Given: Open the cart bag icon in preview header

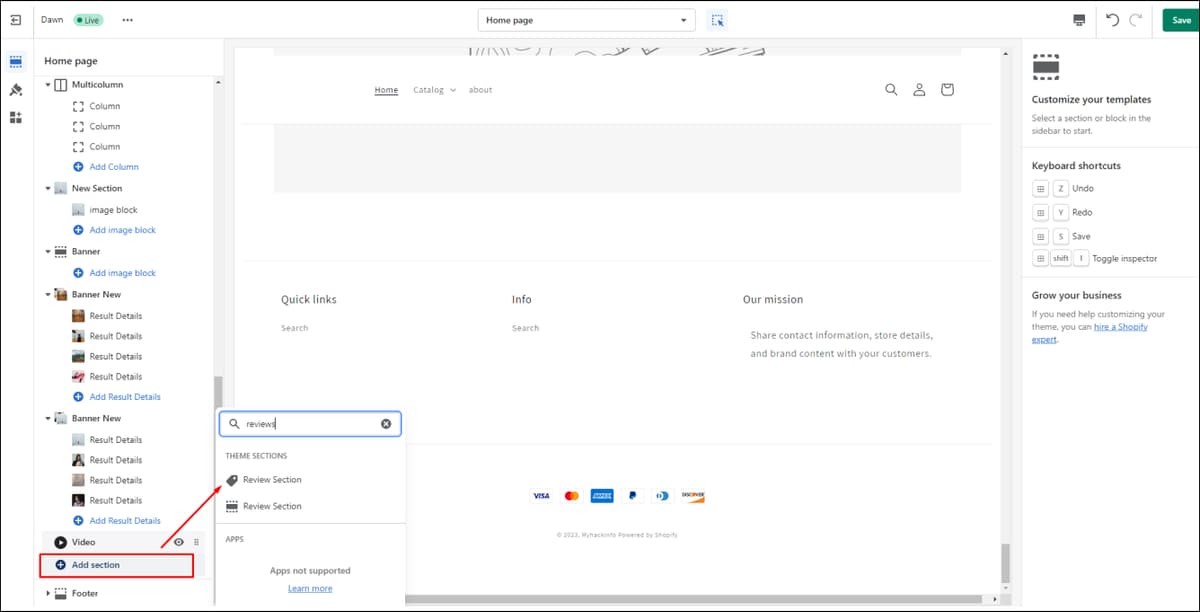Looking at the screenshot, I should [947, 89].
